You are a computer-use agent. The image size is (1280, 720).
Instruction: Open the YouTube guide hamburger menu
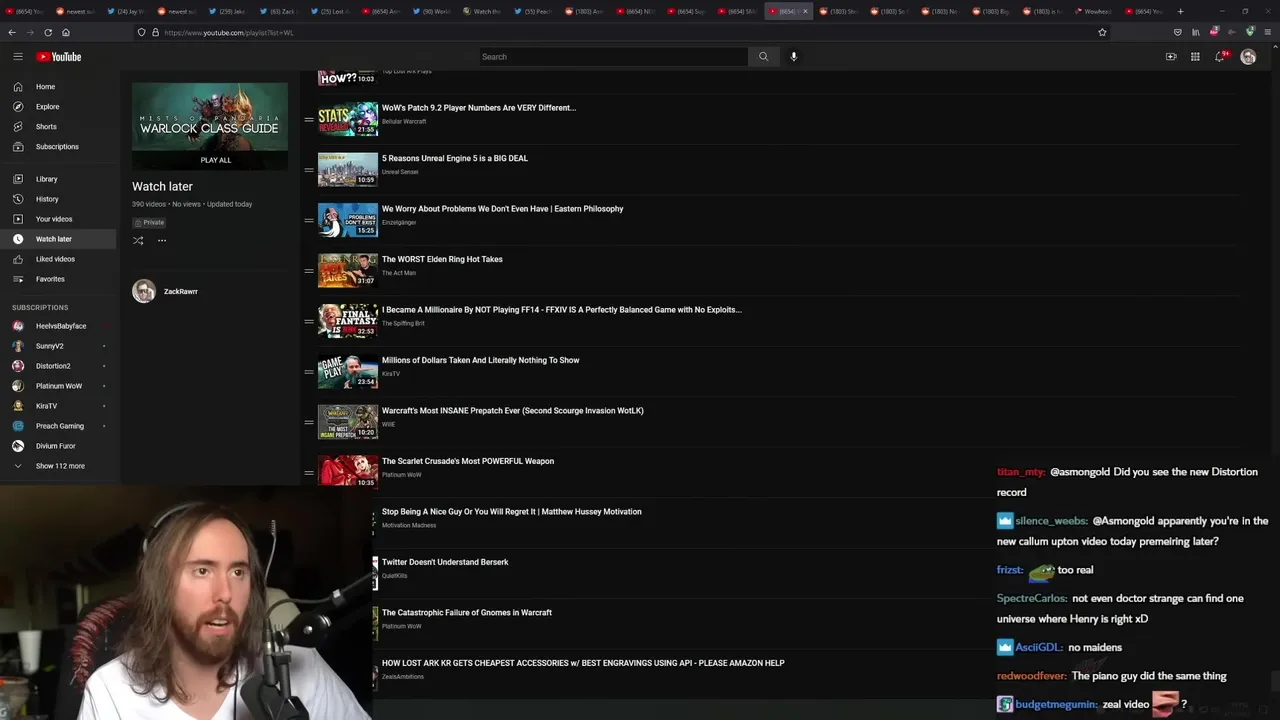(x=18, y=57)
